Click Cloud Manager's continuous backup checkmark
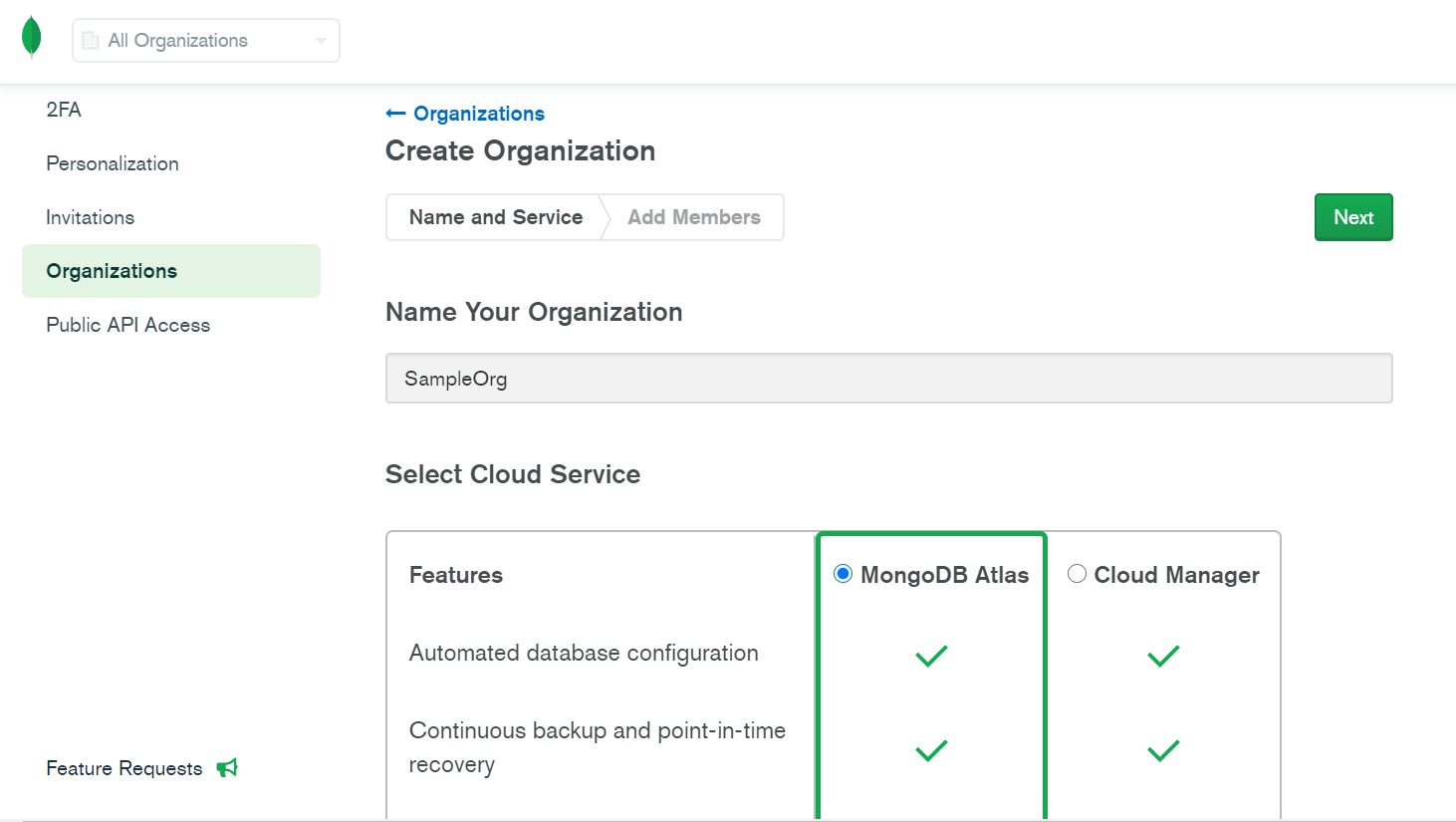The image size is (1456, 822). click(x=1163, y=750)
